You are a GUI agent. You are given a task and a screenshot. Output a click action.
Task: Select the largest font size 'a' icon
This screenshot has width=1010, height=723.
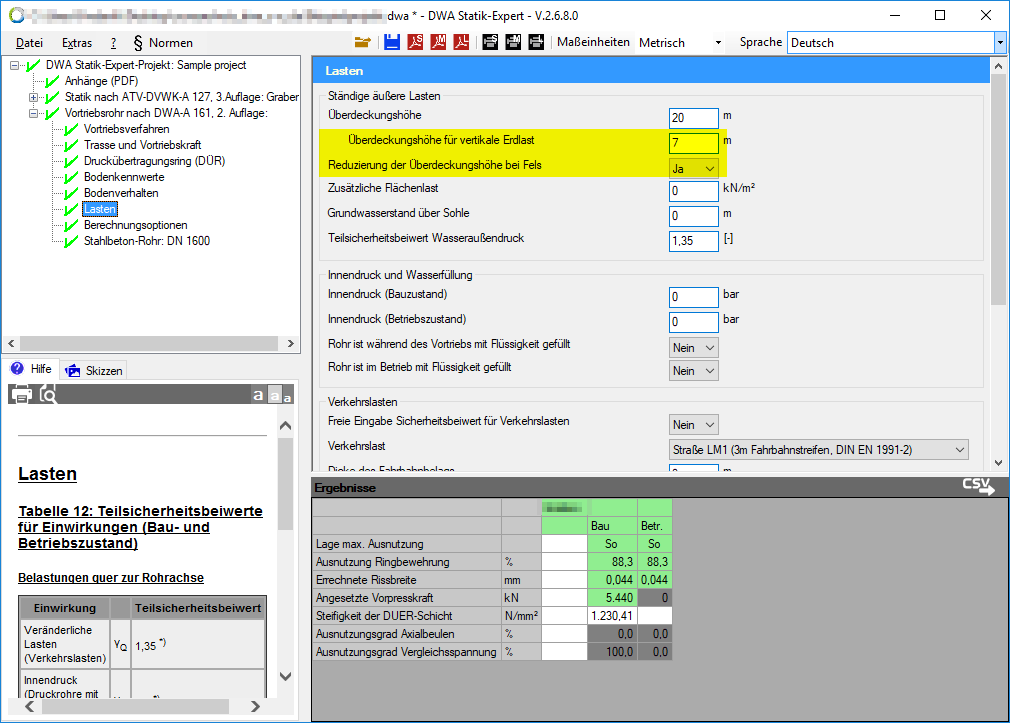(x=258, y=395)
